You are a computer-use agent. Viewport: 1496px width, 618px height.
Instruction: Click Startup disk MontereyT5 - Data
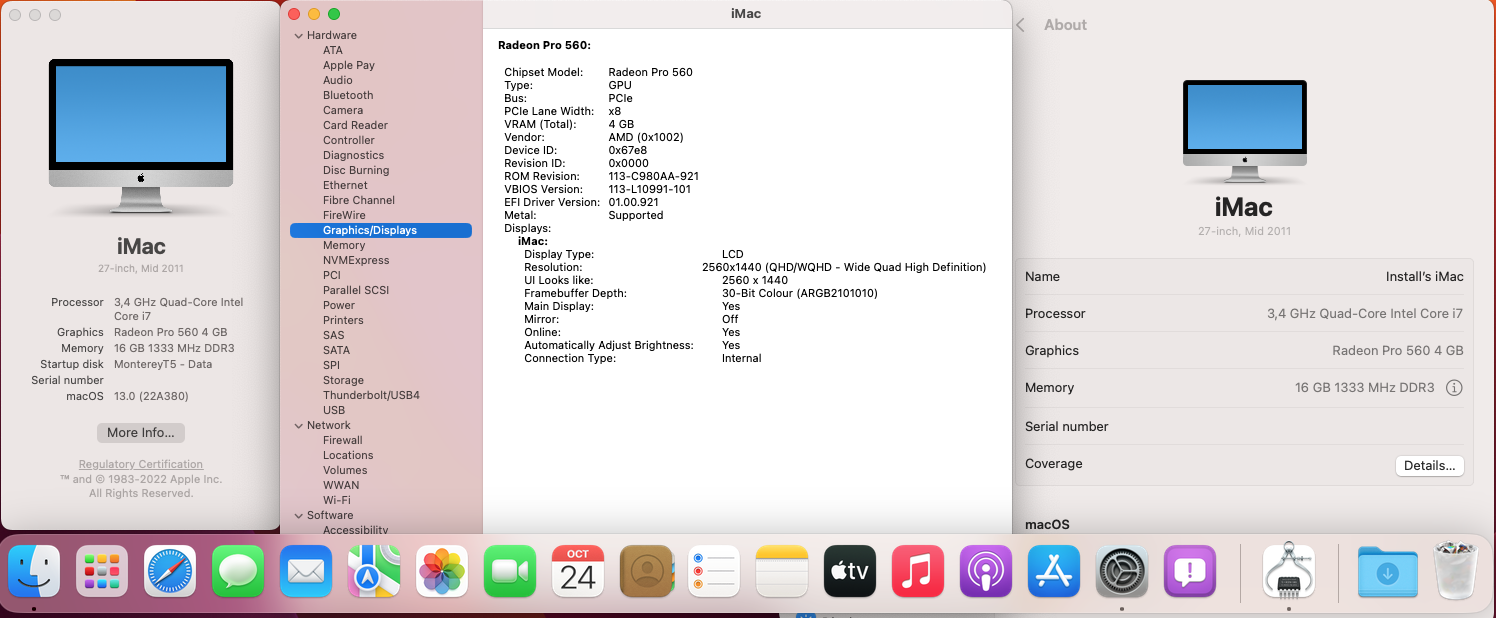tap(163, 364)
